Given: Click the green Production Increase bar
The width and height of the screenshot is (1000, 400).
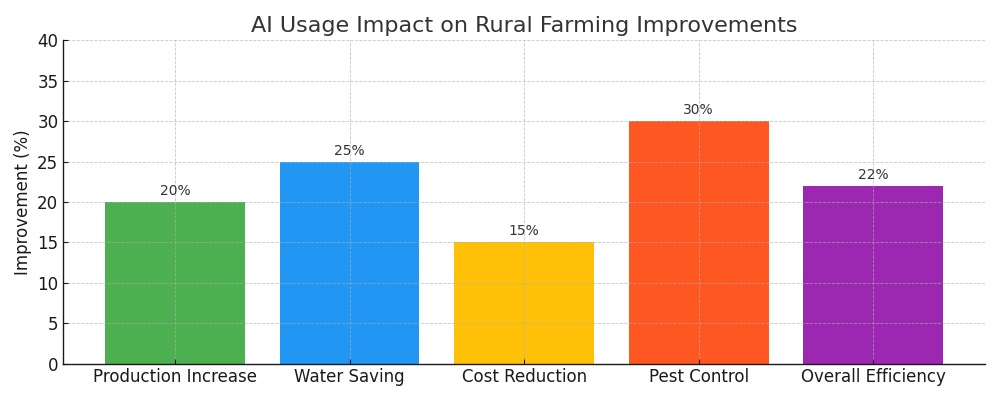Looking at the screenshot, I should click(175, 283).
